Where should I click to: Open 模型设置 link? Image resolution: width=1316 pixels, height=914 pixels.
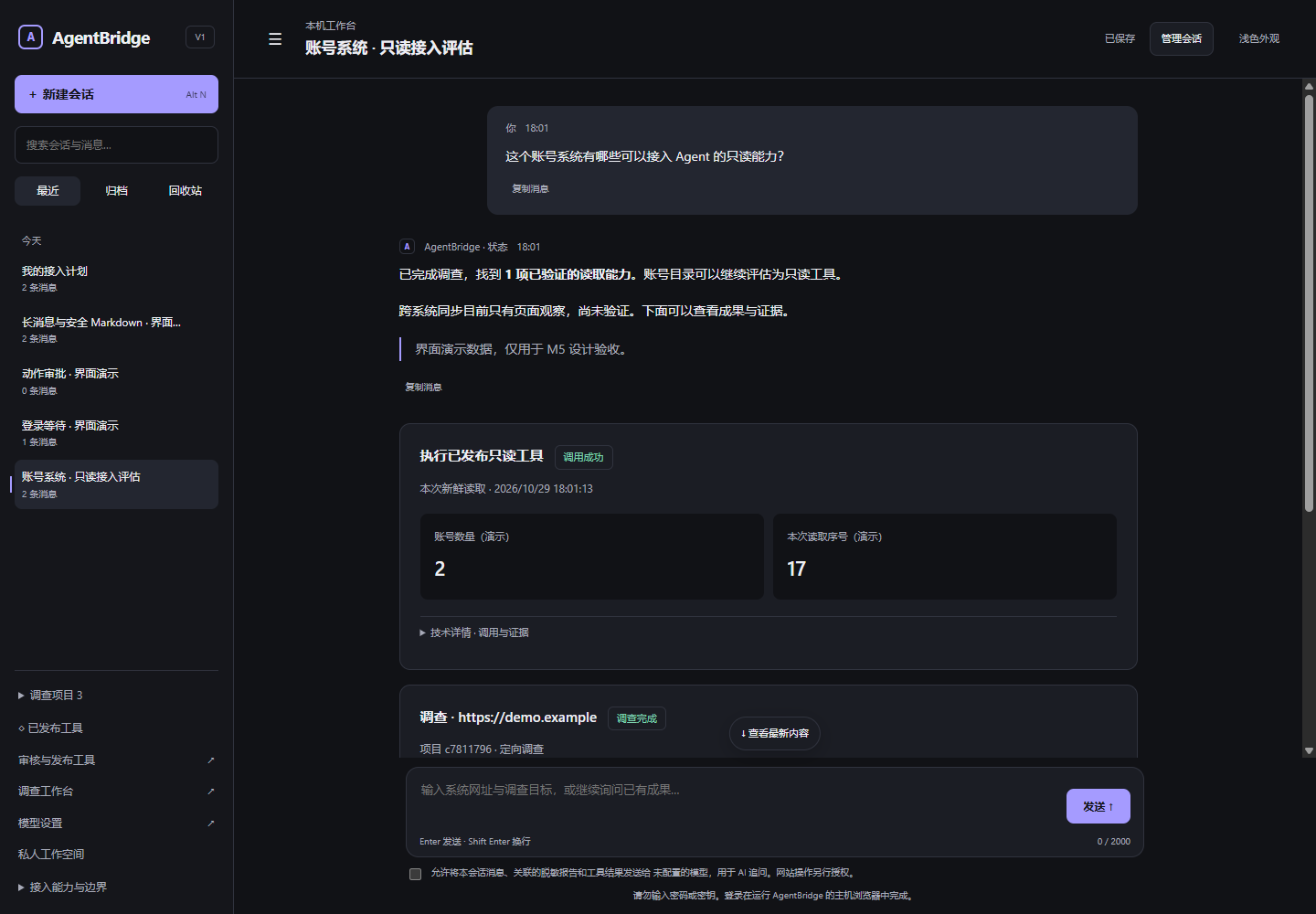point(40,824)
